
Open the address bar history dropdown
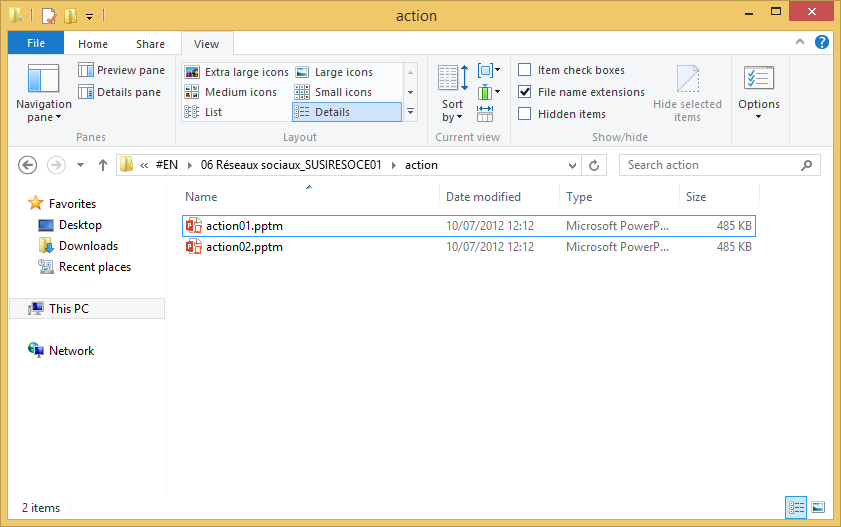572,165
